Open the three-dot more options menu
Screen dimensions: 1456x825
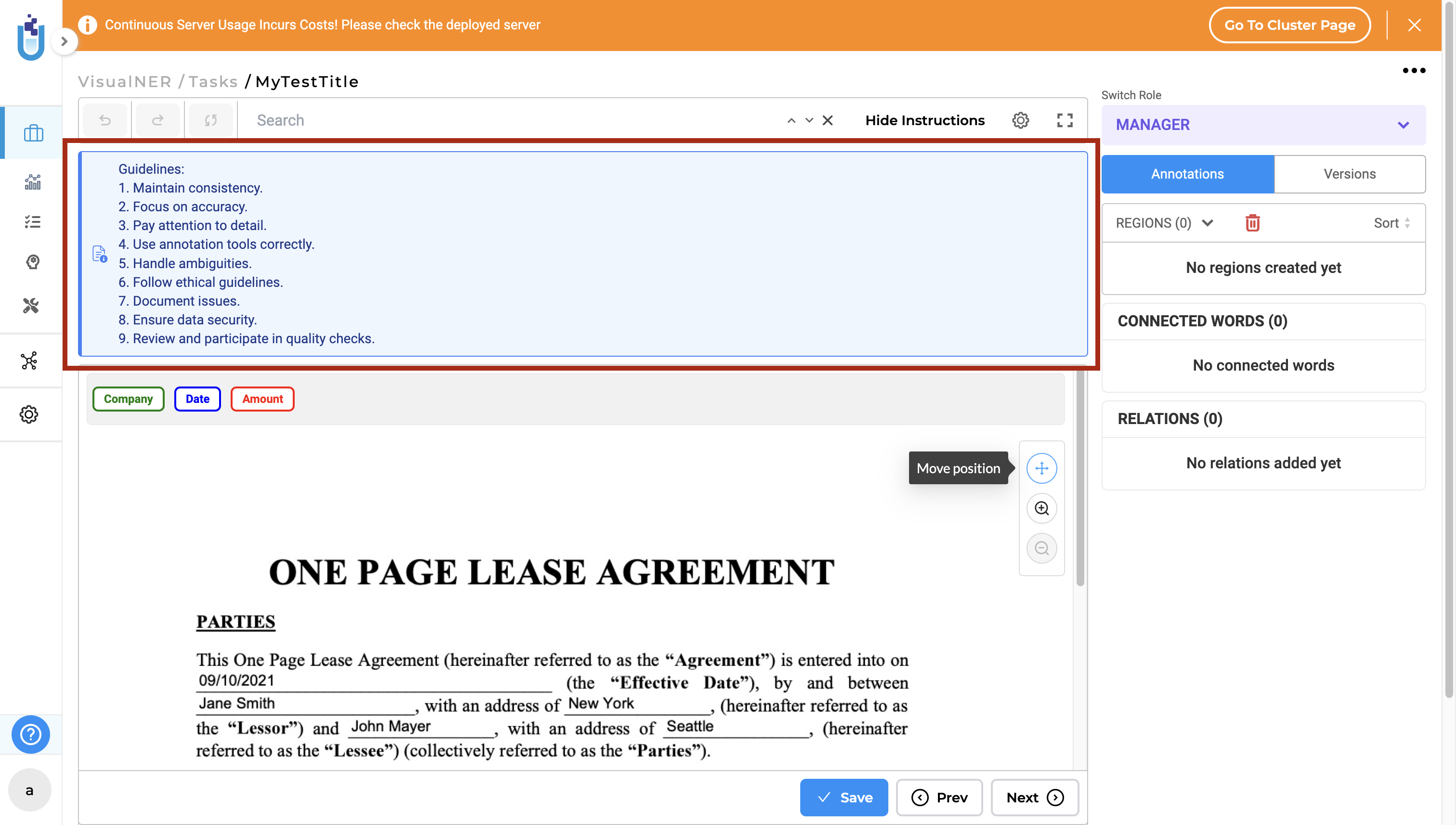[1414, 71]
